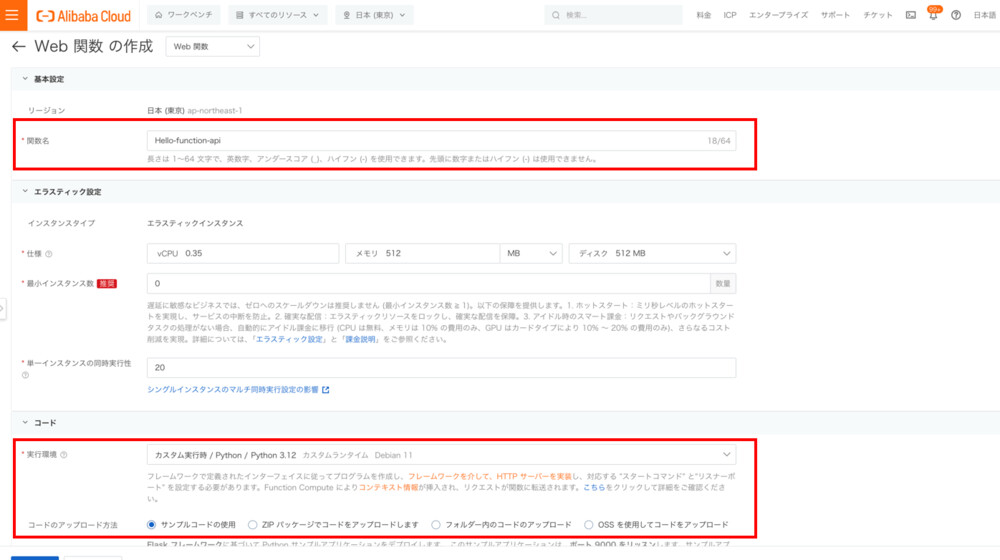Click region text ap-northeast-1
1000x560 pixels.
(215, 110)
